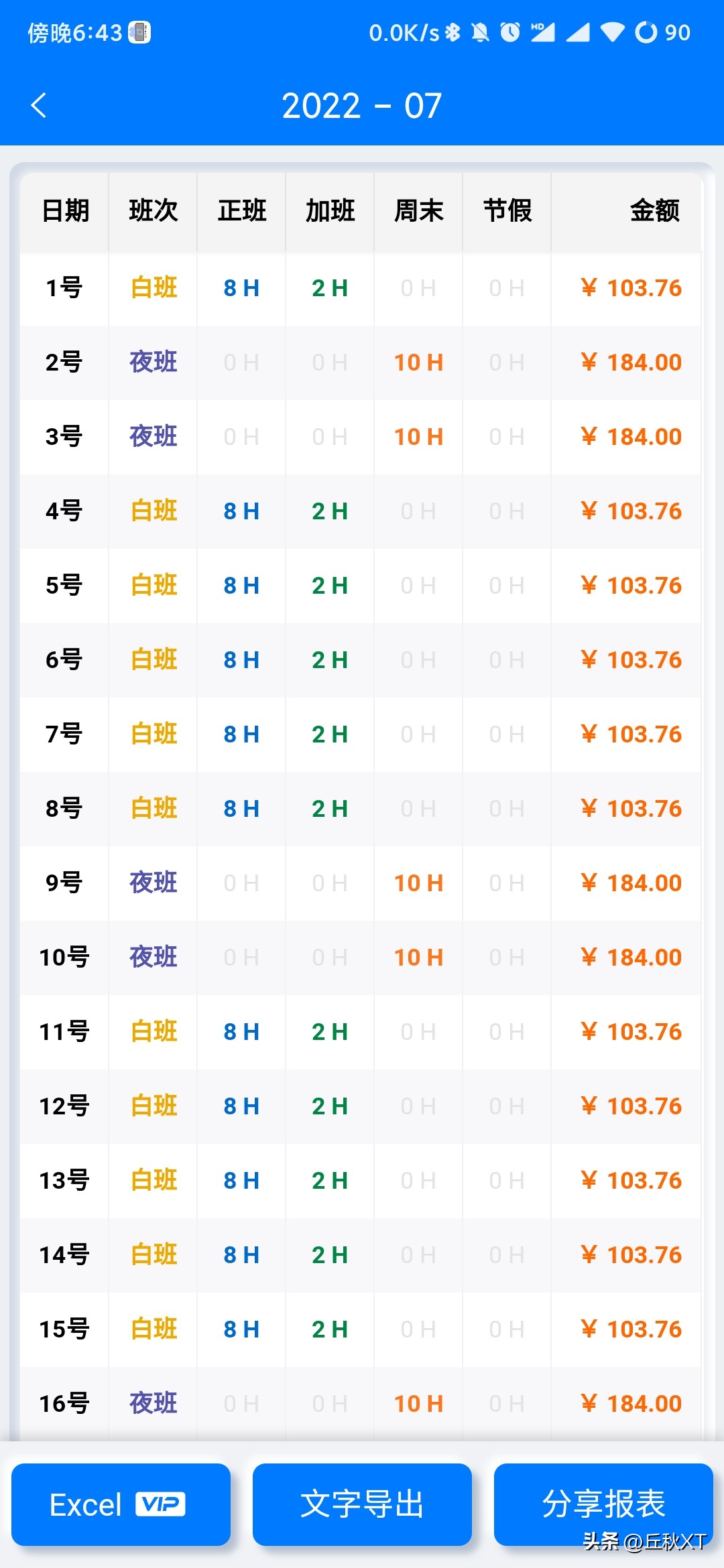This screenshot has width=724, height=1568.
Task: Tap the battery indicator icon
Action: (646, 32)
